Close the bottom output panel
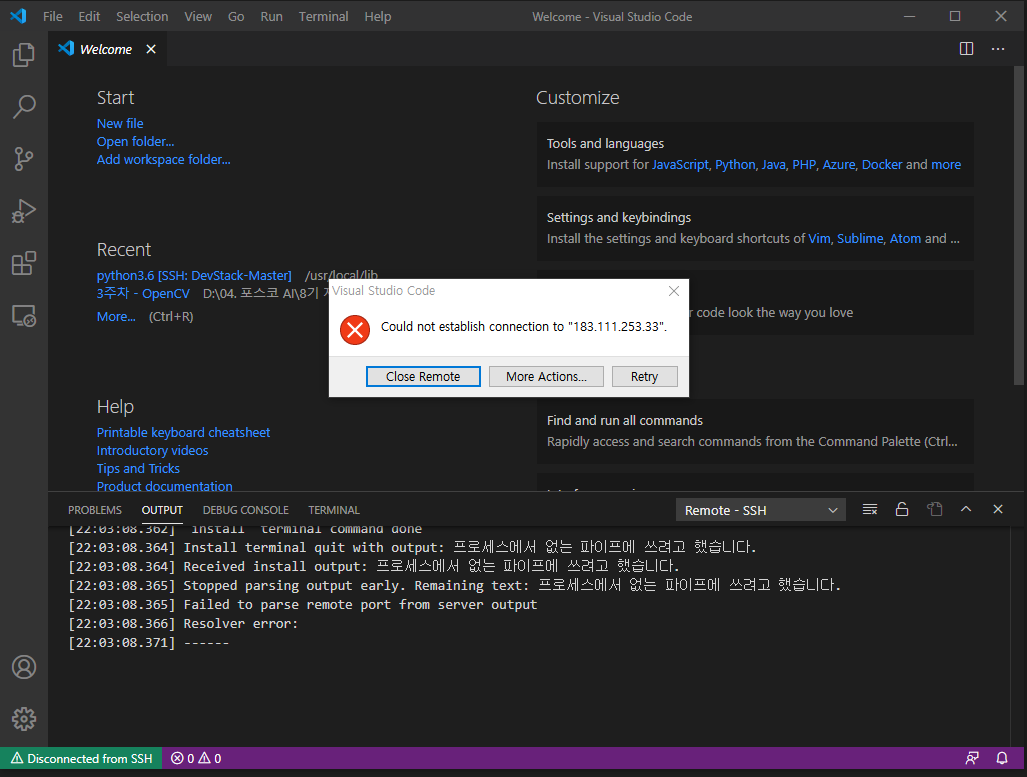 (x=998, y=509)
